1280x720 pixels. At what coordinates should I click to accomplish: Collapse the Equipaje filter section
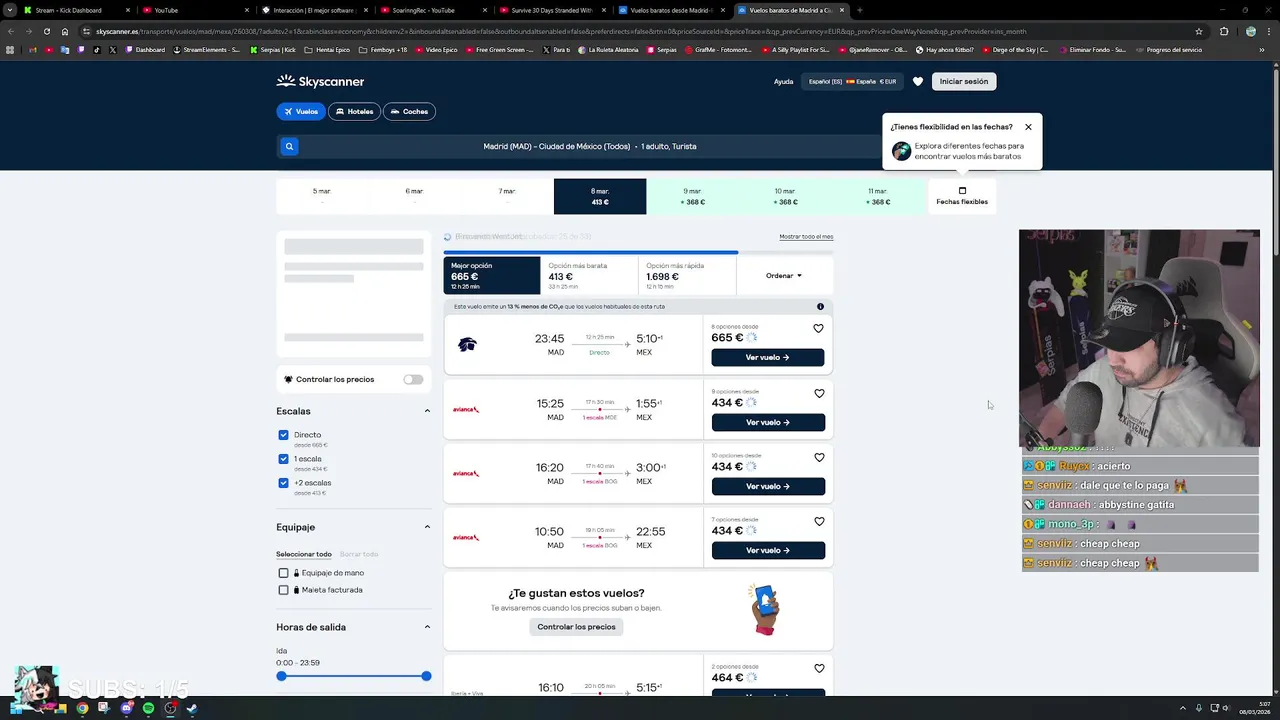click(427, 527)
